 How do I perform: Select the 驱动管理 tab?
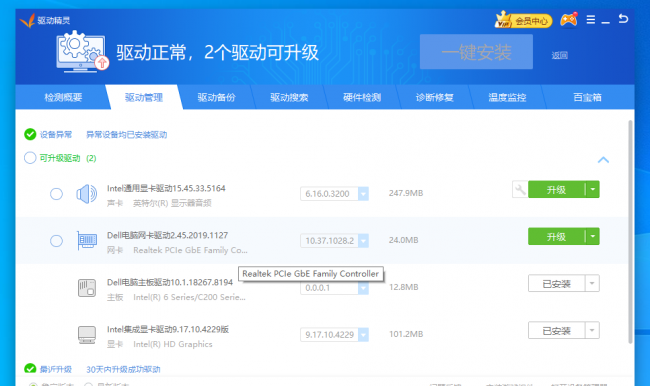[143, 97]
